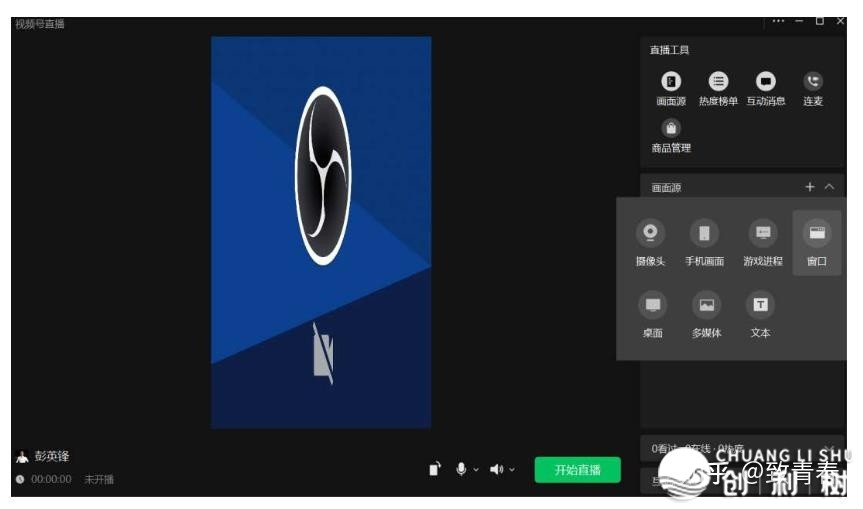Screen dimensions: 863x509
Task: Select 窗口 window source
Action: tap(817, 242)
